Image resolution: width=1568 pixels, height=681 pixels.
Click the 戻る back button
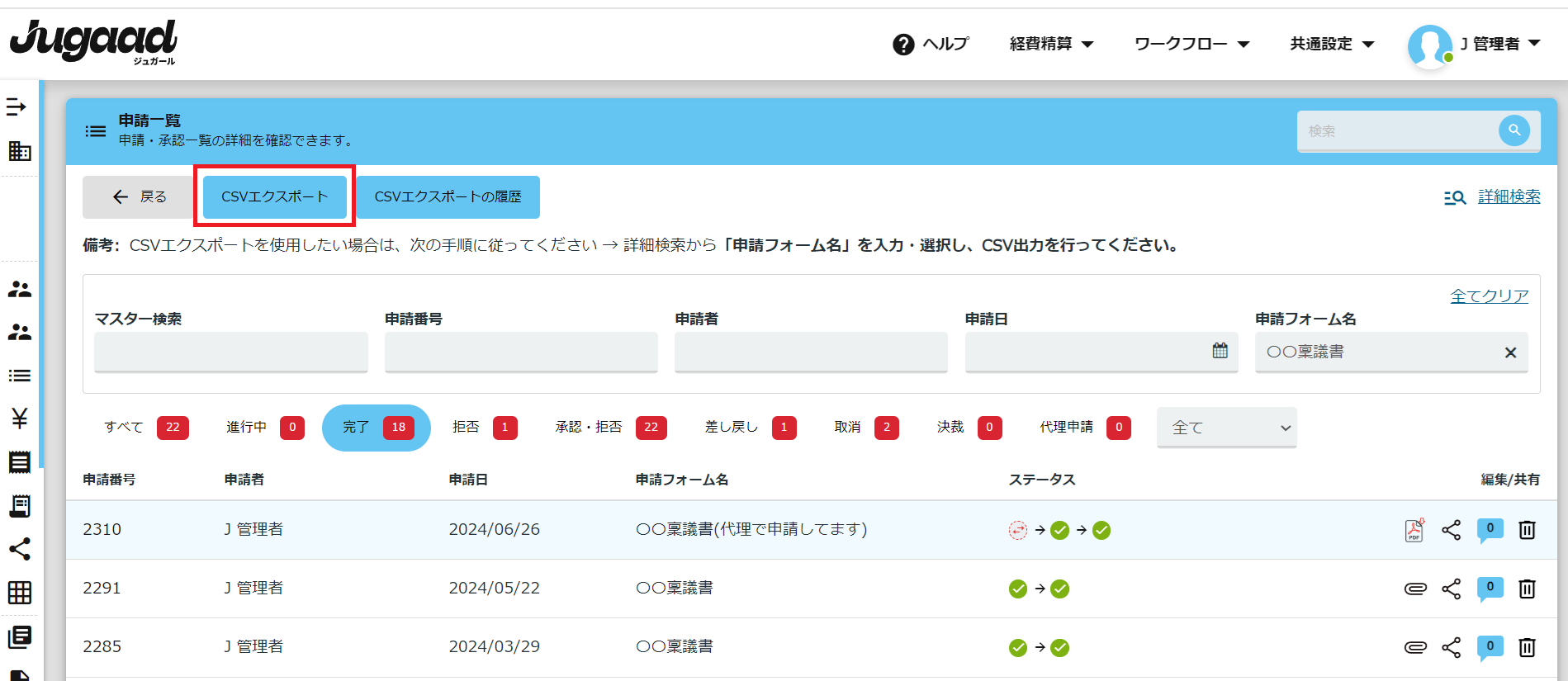[x=140, y=196]
